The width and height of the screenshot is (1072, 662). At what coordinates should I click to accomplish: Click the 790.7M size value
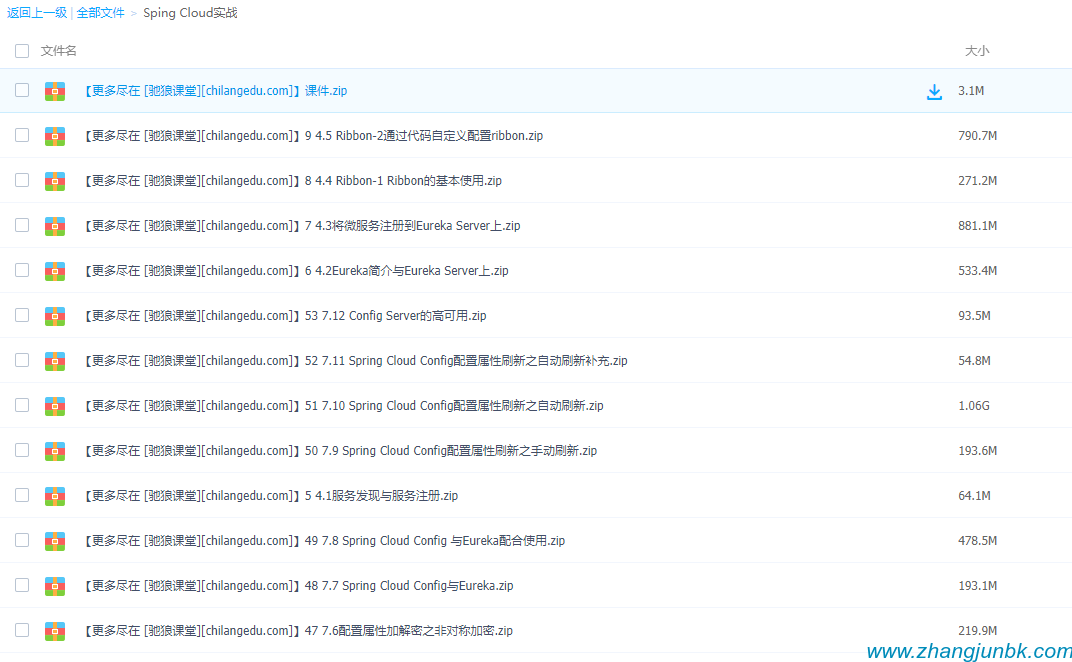[978, 136]
